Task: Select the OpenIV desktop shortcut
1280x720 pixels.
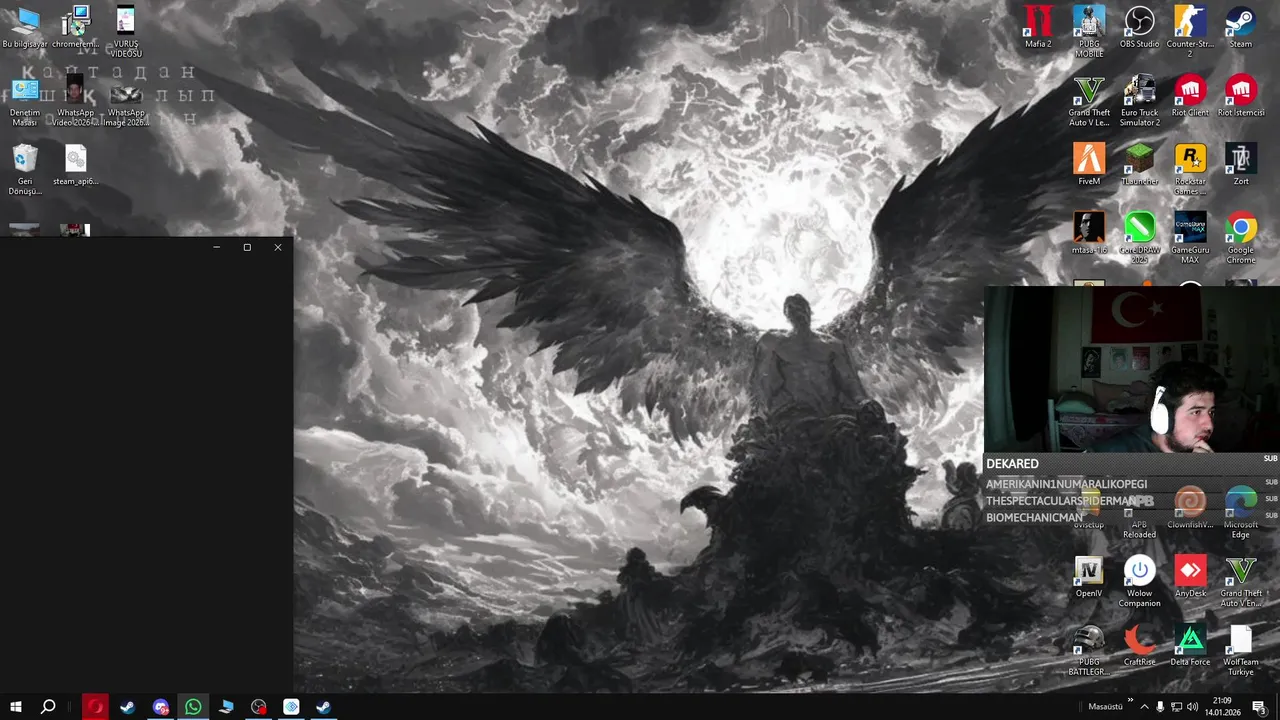Action: tap(1089, 577)
